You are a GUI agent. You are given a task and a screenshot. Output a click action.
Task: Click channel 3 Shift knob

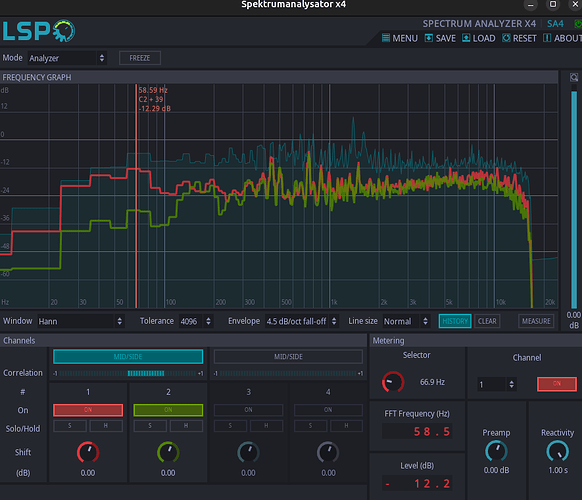248,452
